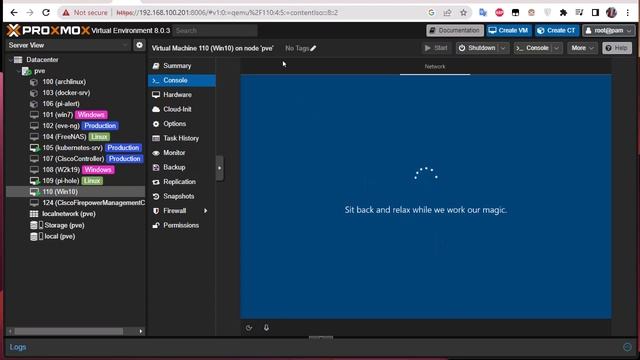Viewport: 640px width, 360px height.
Task: Click the Start button
Action: 436,48
